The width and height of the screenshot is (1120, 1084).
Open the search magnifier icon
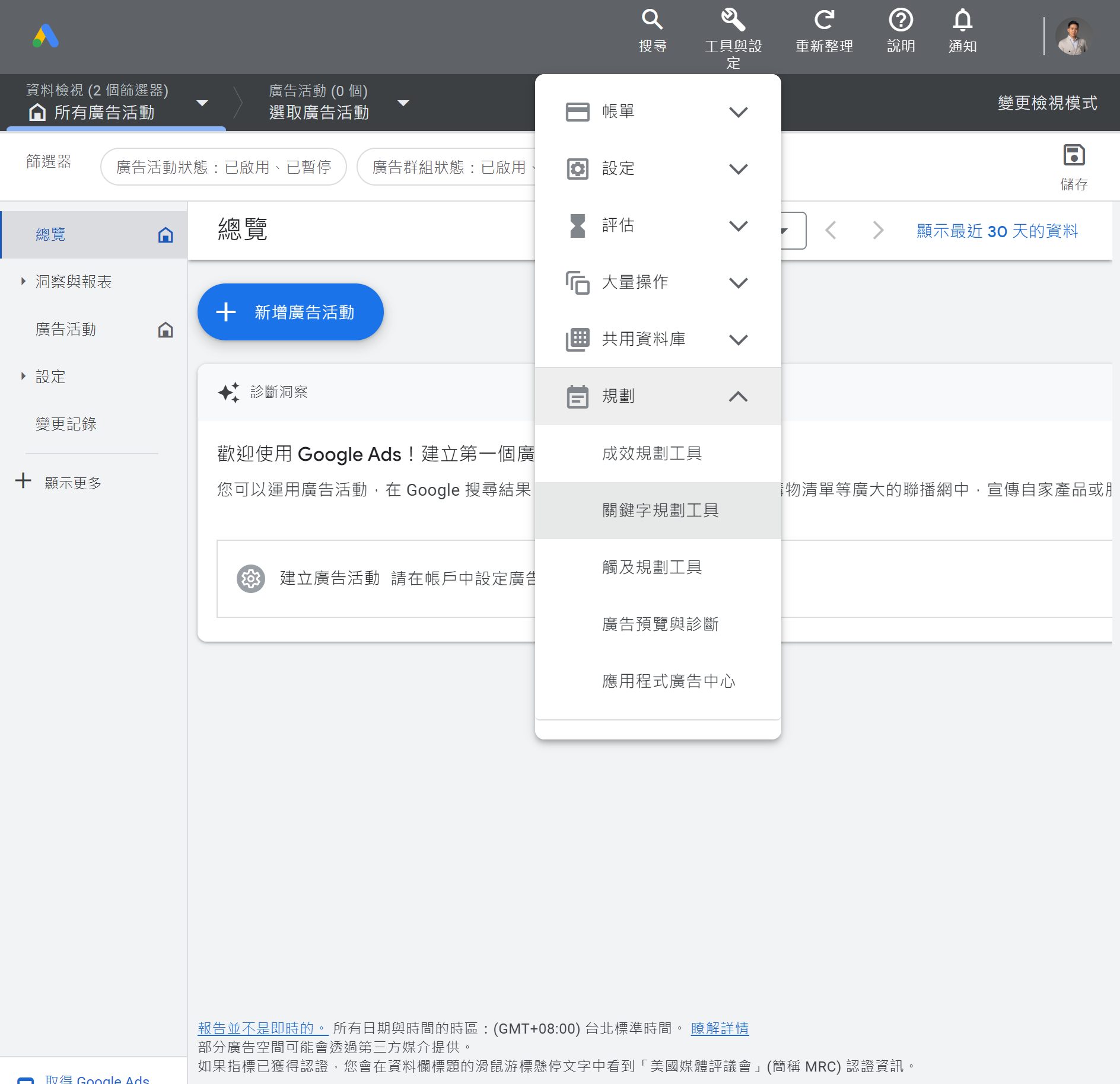(x=652, y=20)
